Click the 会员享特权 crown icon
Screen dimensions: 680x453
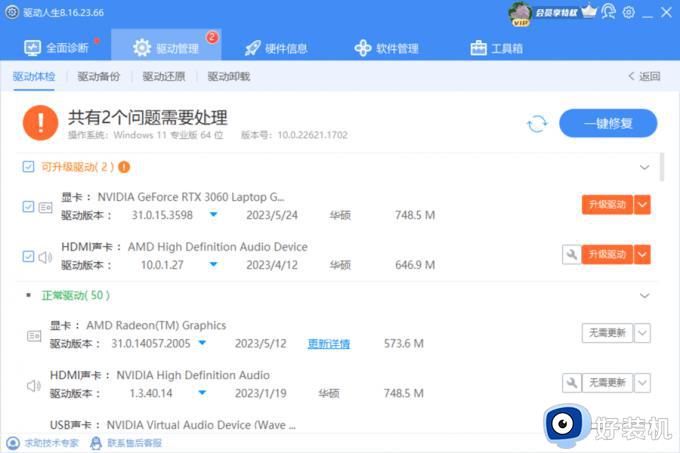[x=589, y=12]
